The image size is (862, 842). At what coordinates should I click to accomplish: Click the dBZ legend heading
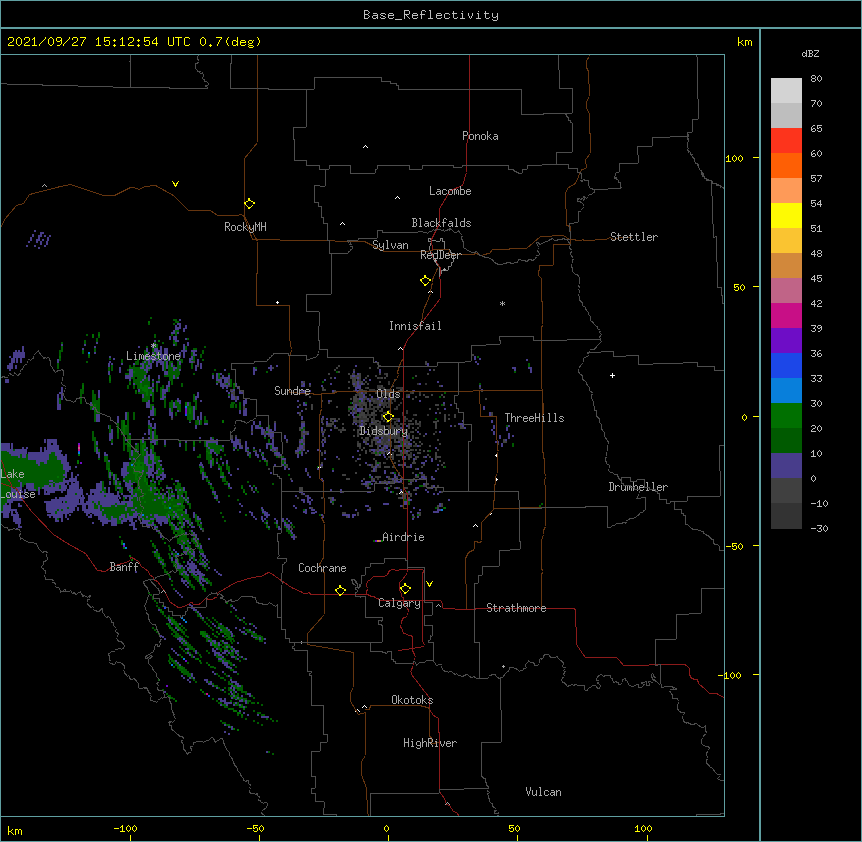810,53
